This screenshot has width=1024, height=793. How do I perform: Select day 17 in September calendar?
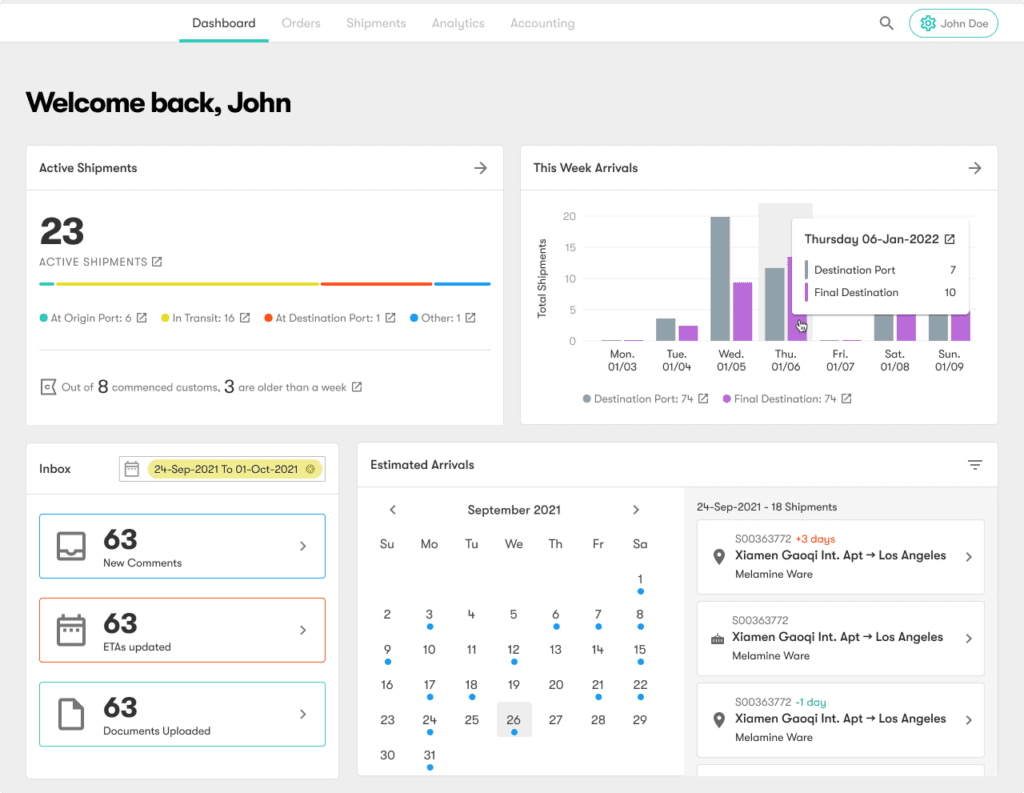click(429, 685)
